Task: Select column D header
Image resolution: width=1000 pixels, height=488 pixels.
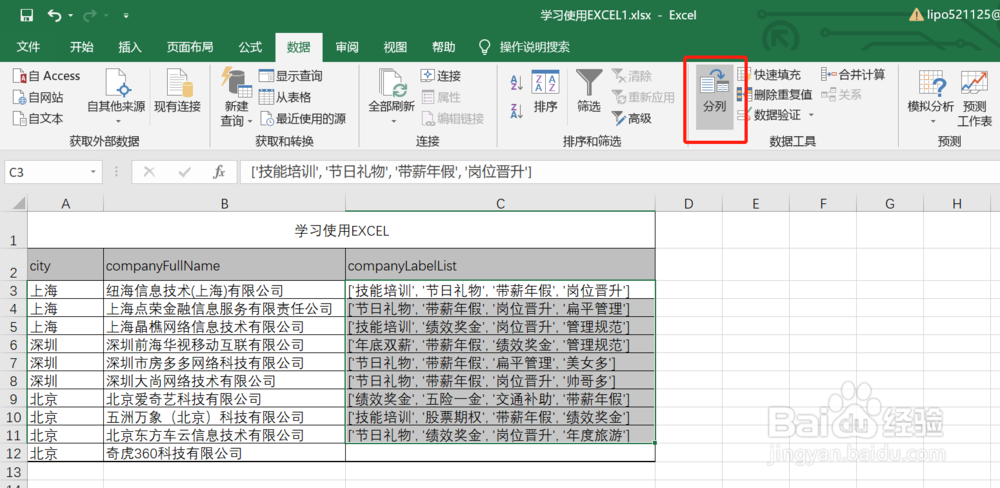Action: click(688, 203)
